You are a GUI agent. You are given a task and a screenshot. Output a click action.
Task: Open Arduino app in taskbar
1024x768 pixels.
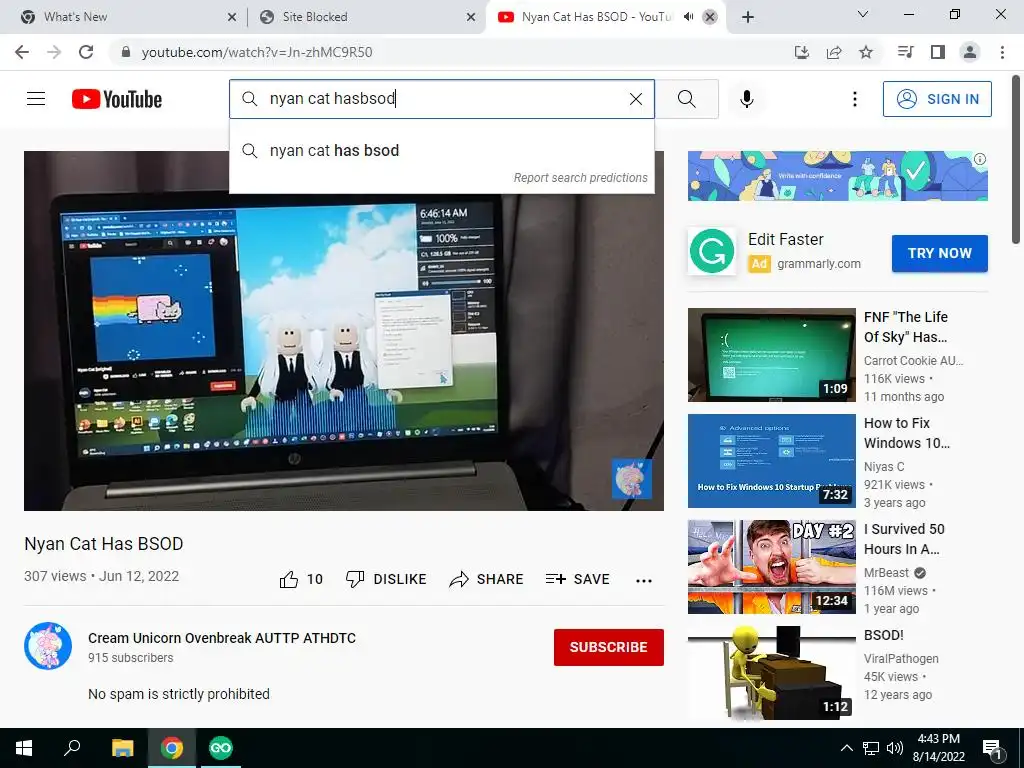pyautogui.click(x=220, y=748)
